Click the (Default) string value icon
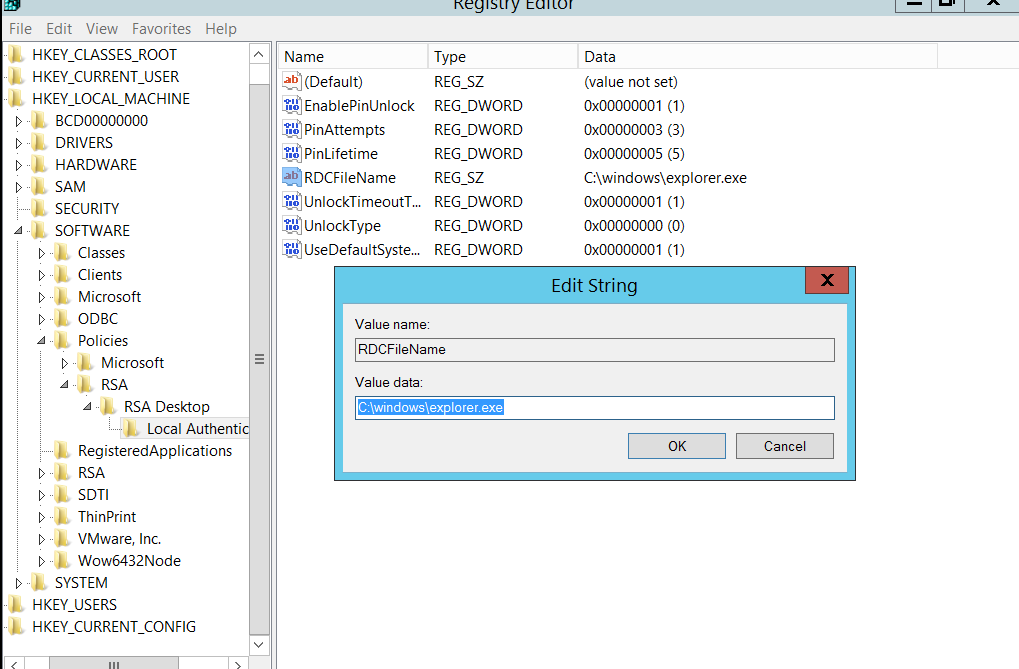The height and width of the screenshot is (669, 1019). point(292,82)
